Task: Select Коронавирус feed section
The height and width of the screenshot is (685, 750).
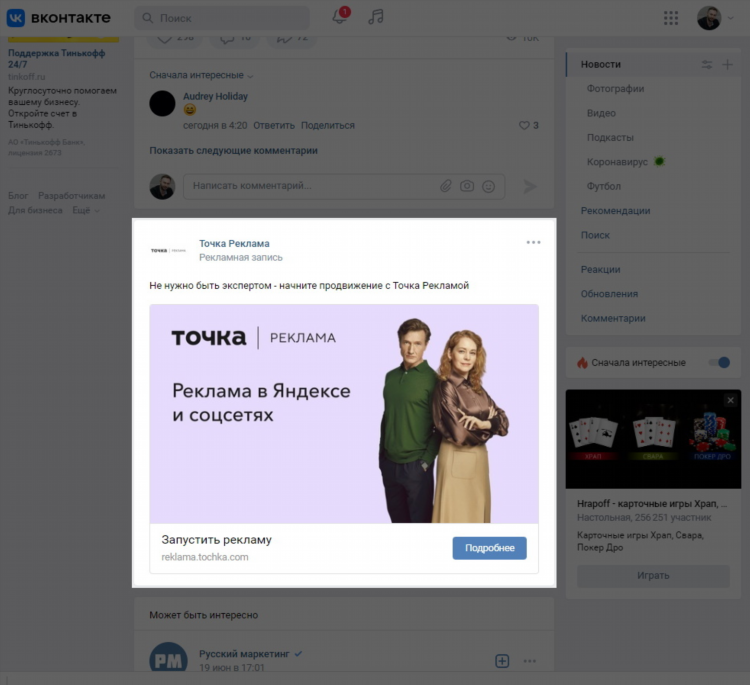Action: point(617,162)
